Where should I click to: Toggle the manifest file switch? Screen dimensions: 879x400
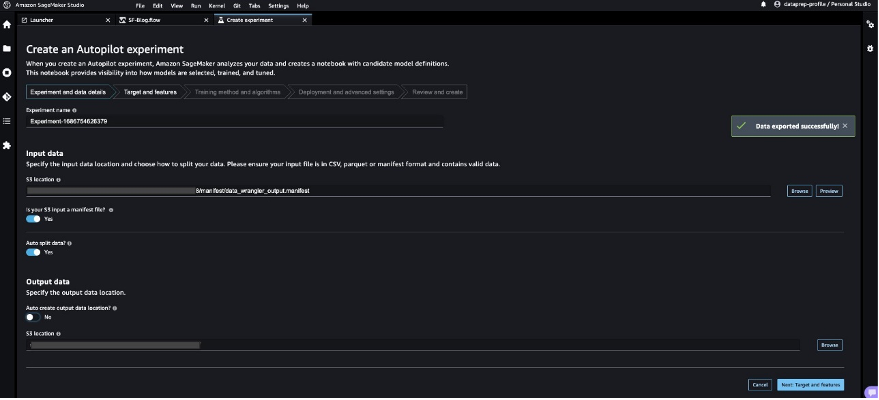(33, 219)
